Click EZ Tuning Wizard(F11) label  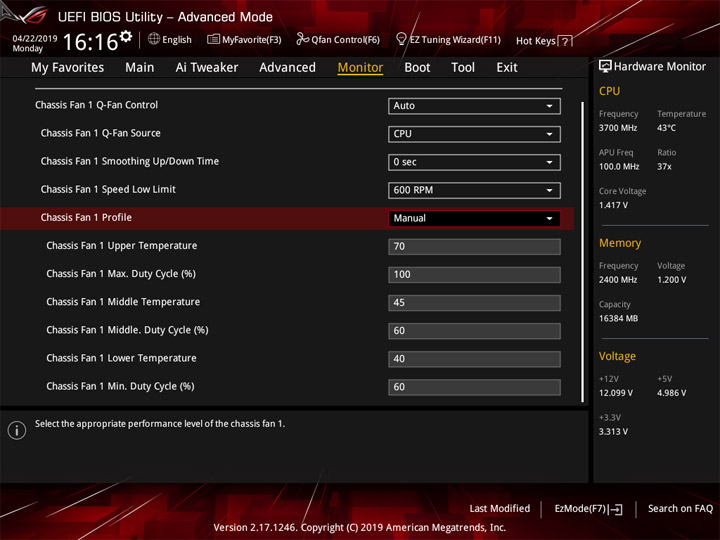[x=455, y=40]
